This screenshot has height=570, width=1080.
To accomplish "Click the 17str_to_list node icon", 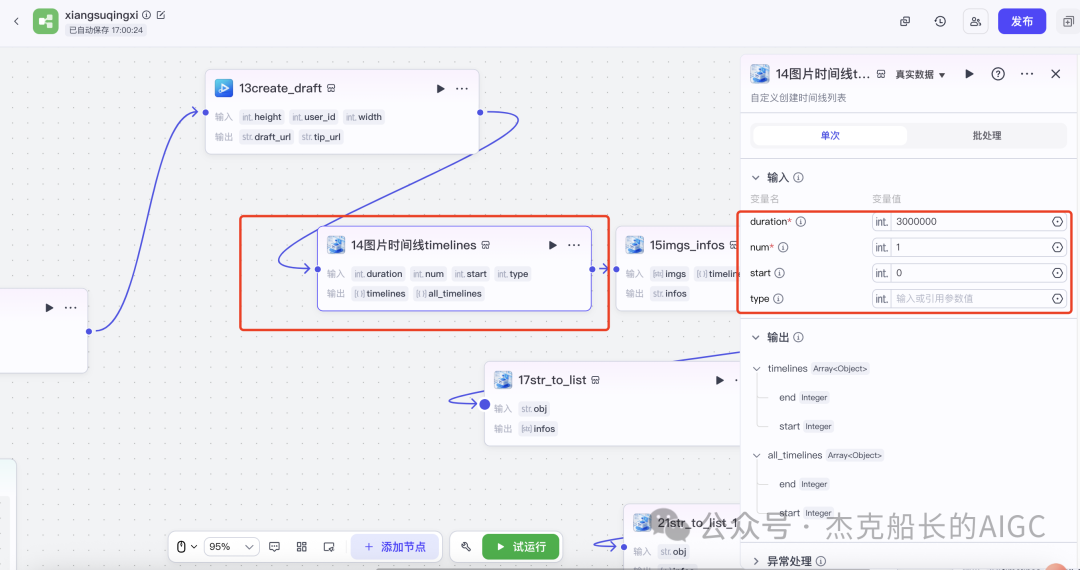I will [x=503, y=380].
